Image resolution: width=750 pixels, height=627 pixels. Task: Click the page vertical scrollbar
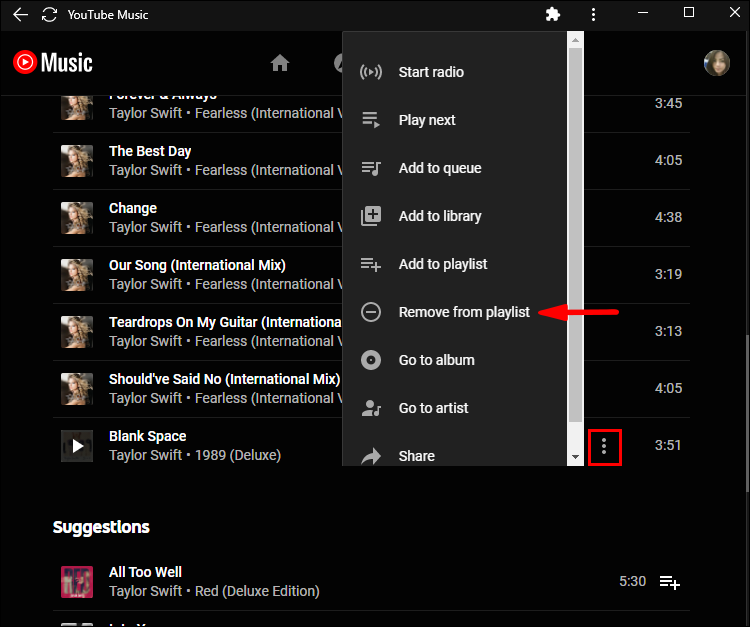[747, 413]
